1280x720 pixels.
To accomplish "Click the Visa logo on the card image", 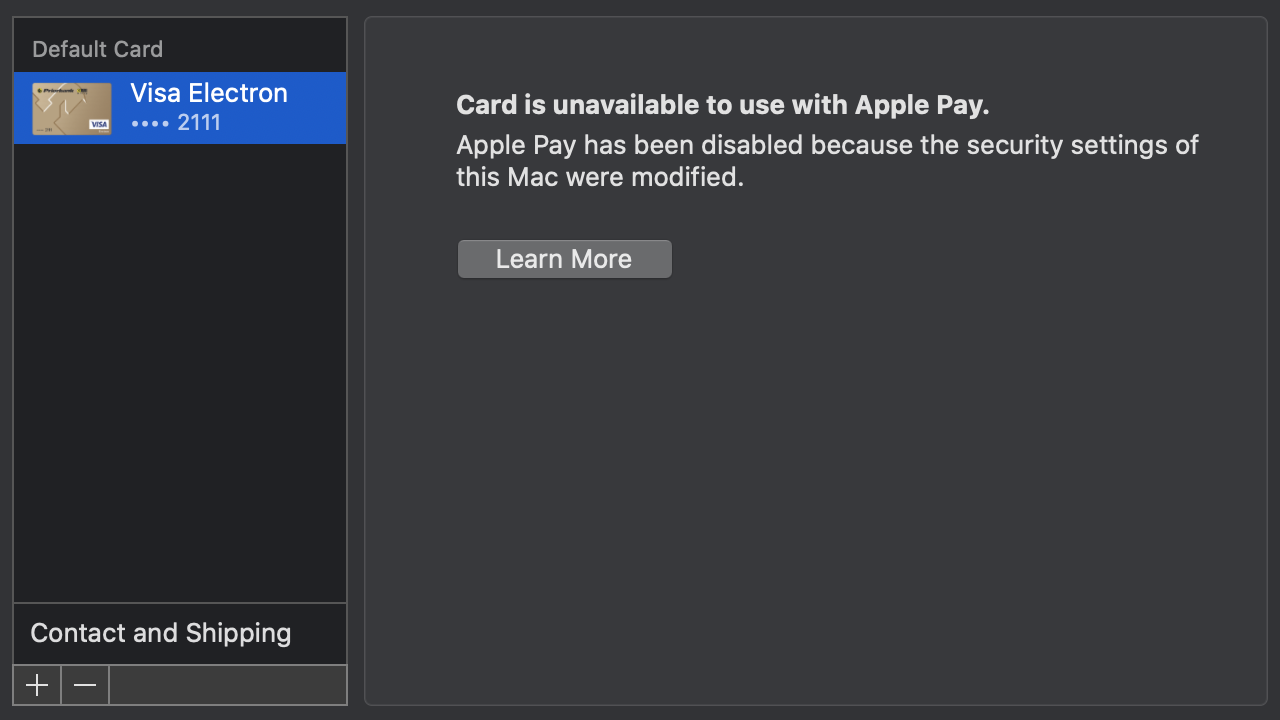I will tap(99, 124).
